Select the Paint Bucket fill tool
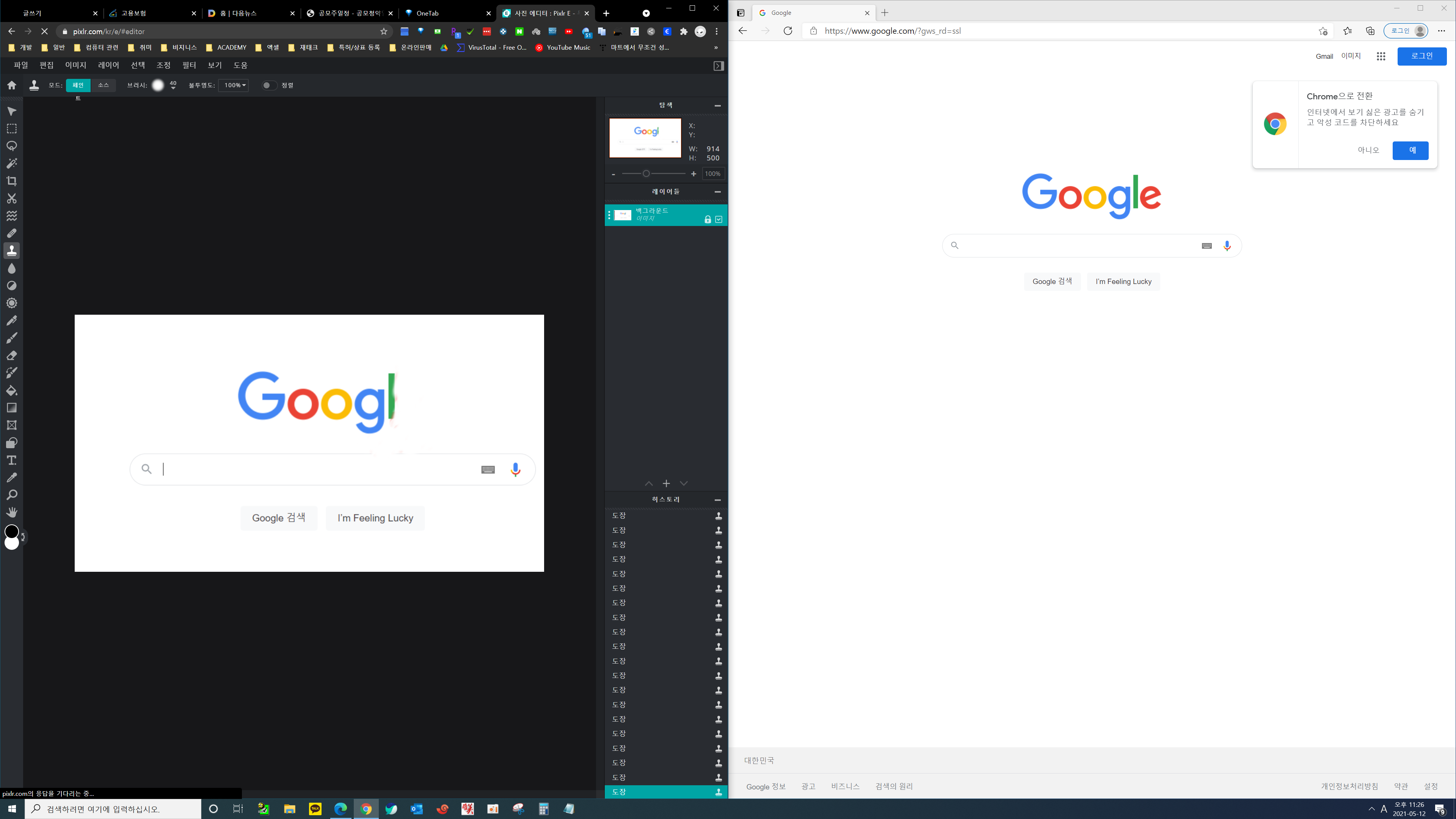Viewport: 1456px width, 819px height. [x=11, y=391]
